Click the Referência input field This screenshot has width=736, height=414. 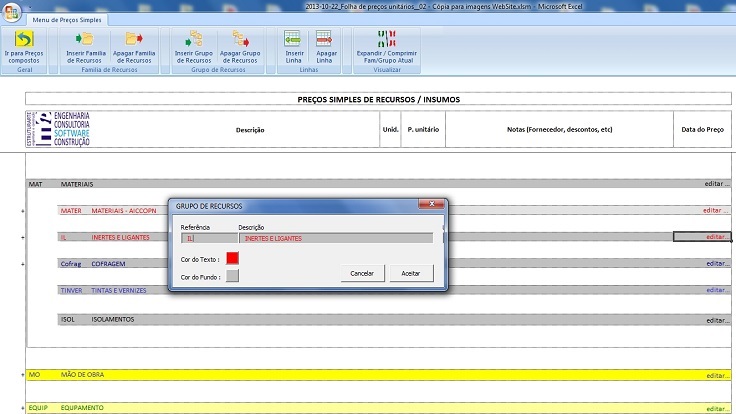pos(208,238)
